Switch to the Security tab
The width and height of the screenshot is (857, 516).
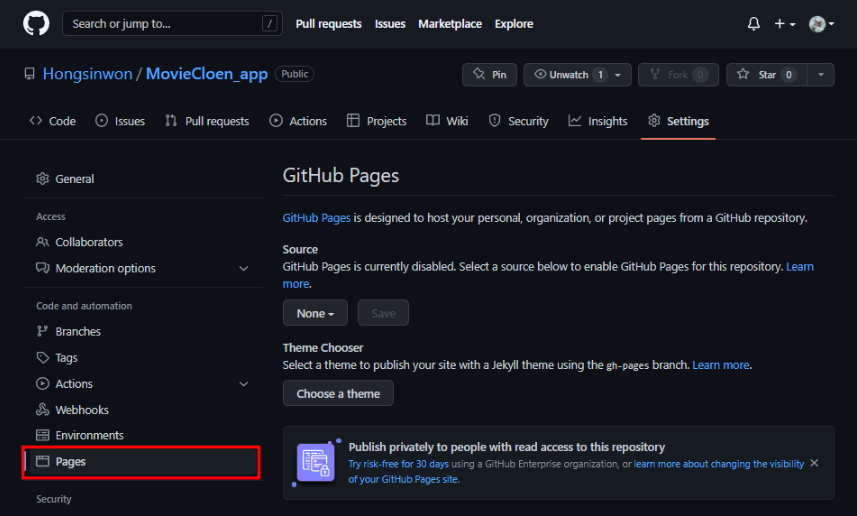click(518, 121)
